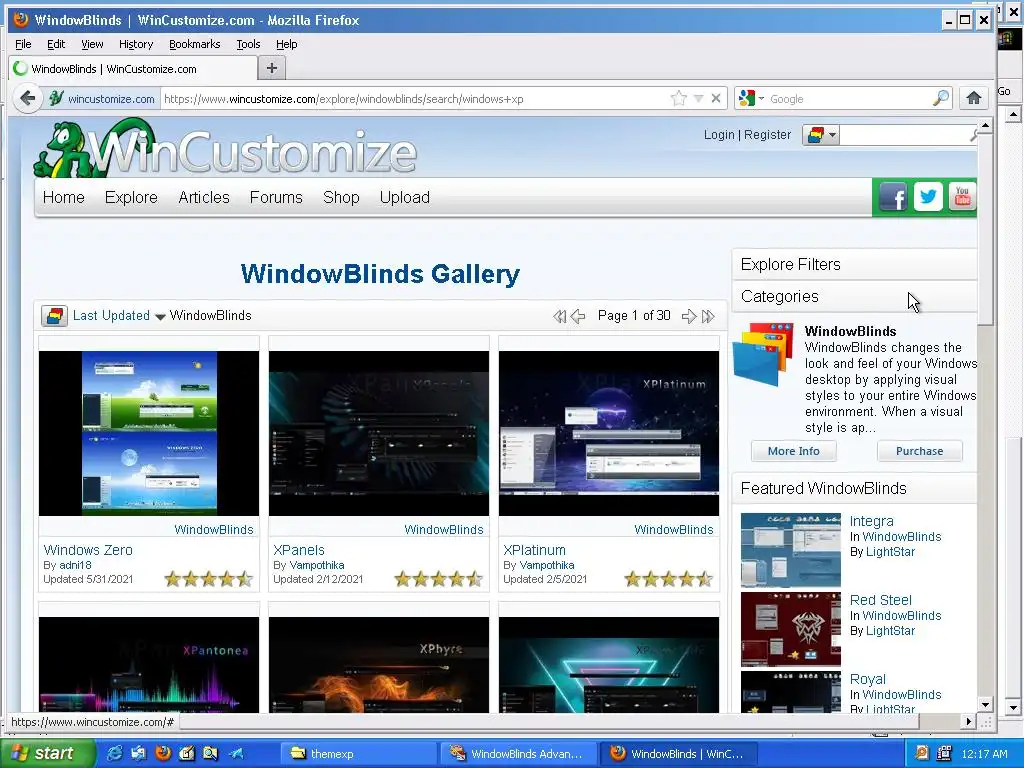Open the XPlatinum skin thumbnail
Image resolution: width=1024 pixels, height=768 pixels.
tap(609, 433)
